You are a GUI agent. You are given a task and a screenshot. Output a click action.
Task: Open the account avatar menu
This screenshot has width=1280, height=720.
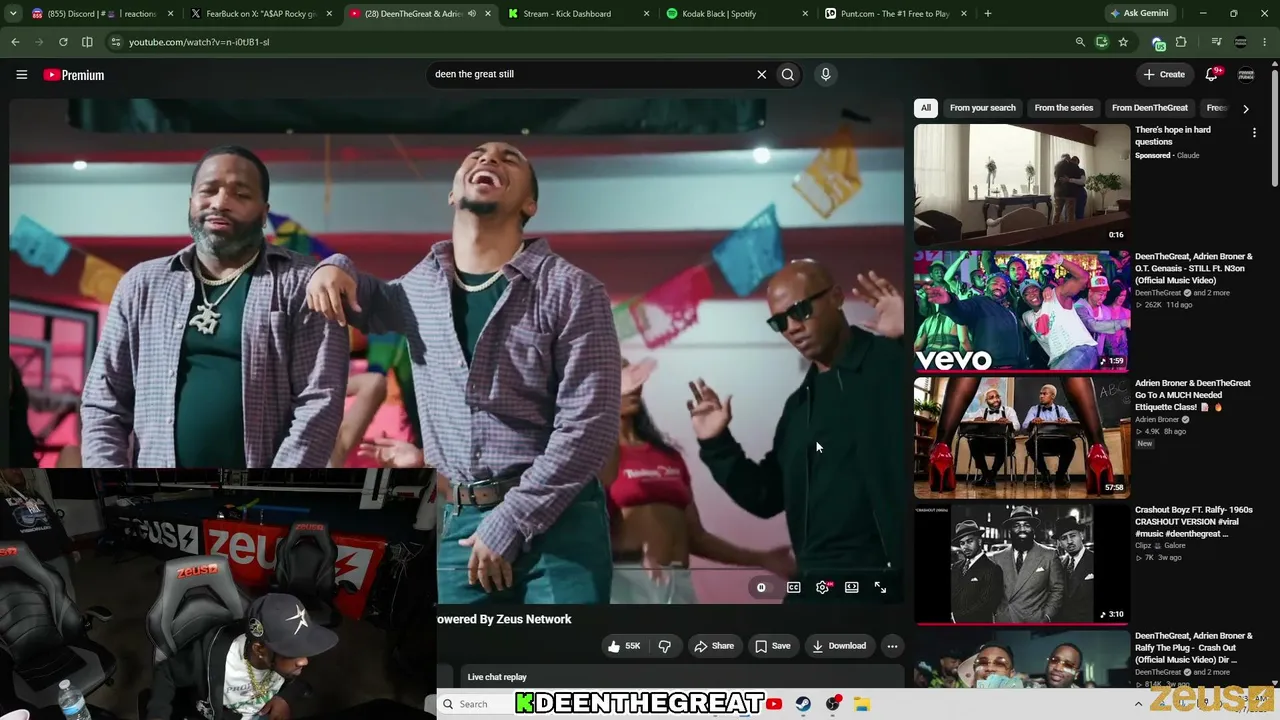[x=1246, y=74]
